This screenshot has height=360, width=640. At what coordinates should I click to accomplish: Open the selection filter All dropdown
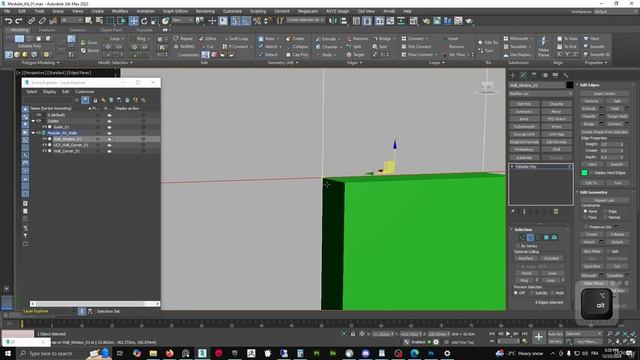[x=71, y=20]
